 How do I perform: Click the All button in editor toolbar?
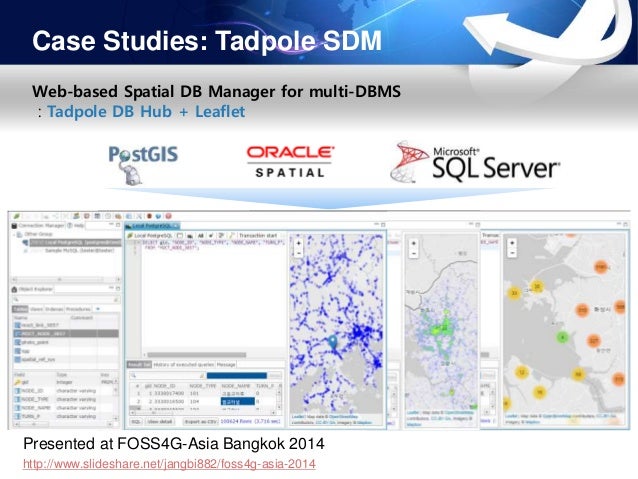tap(200, 236)
